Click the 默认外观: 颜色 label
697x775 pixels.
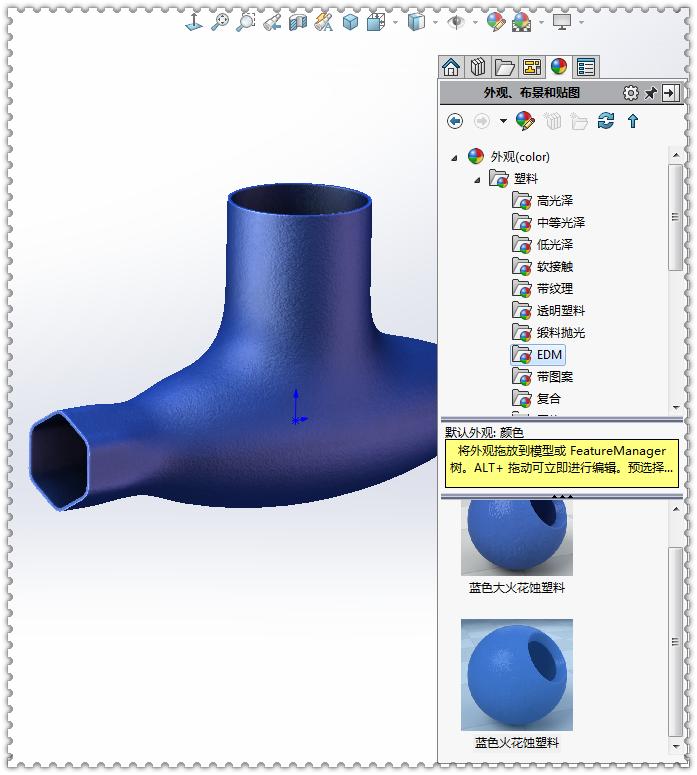[484, 432]
